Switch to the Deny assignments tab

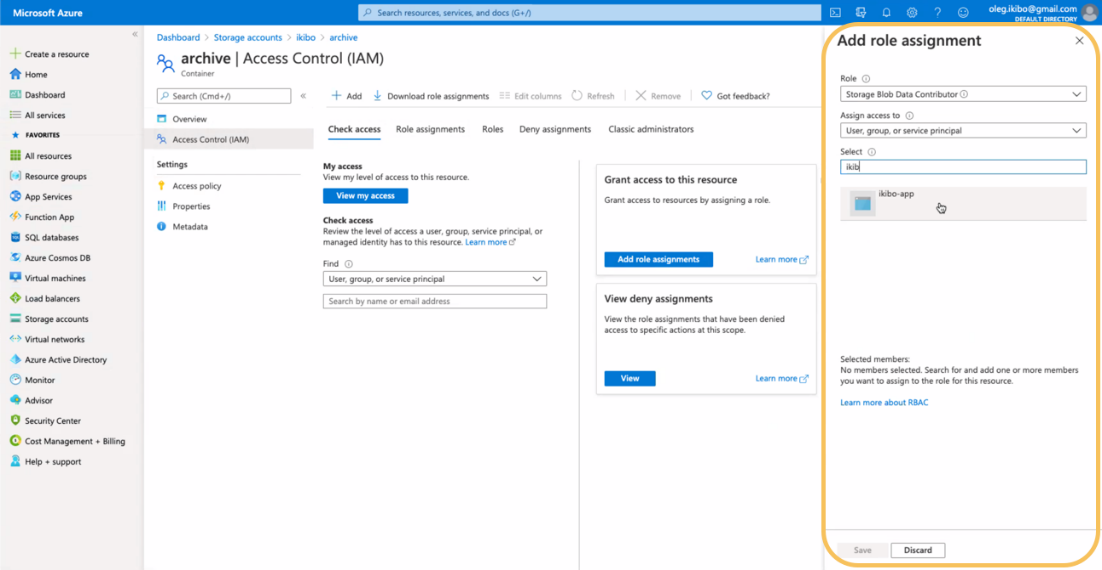[555, 129]
